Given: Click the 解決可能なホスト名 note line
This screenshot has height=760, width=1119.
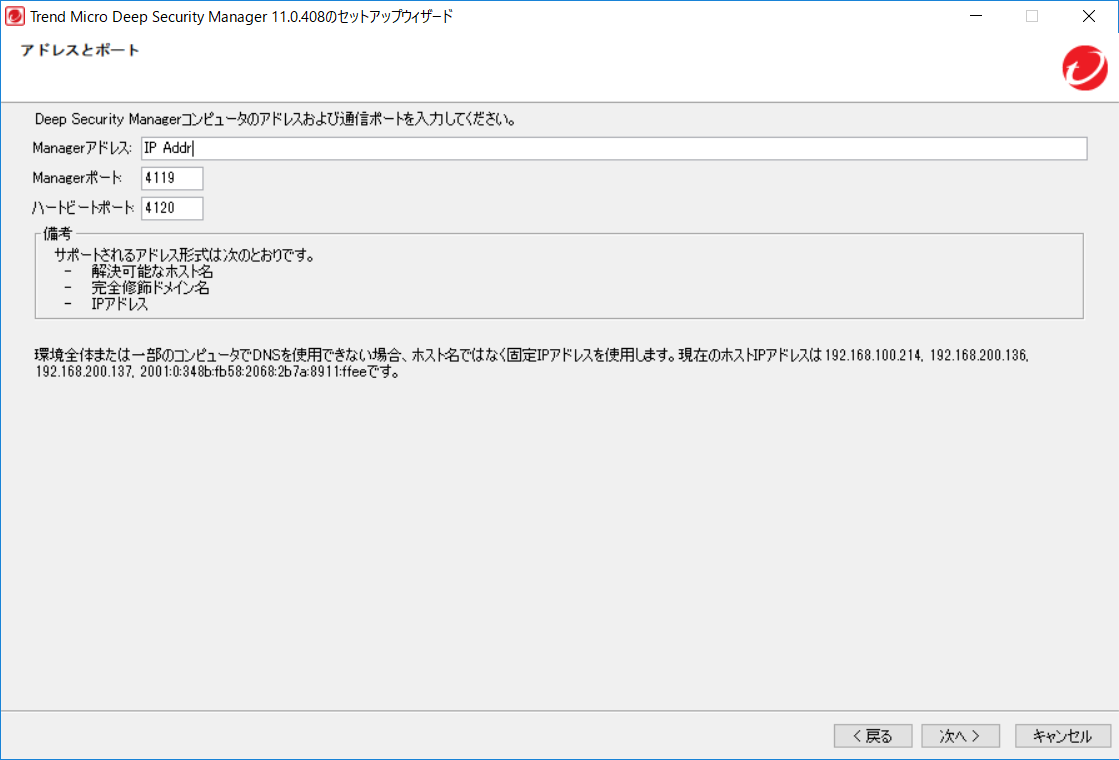Looking at the screenshot, I should (x=152, y=272).
